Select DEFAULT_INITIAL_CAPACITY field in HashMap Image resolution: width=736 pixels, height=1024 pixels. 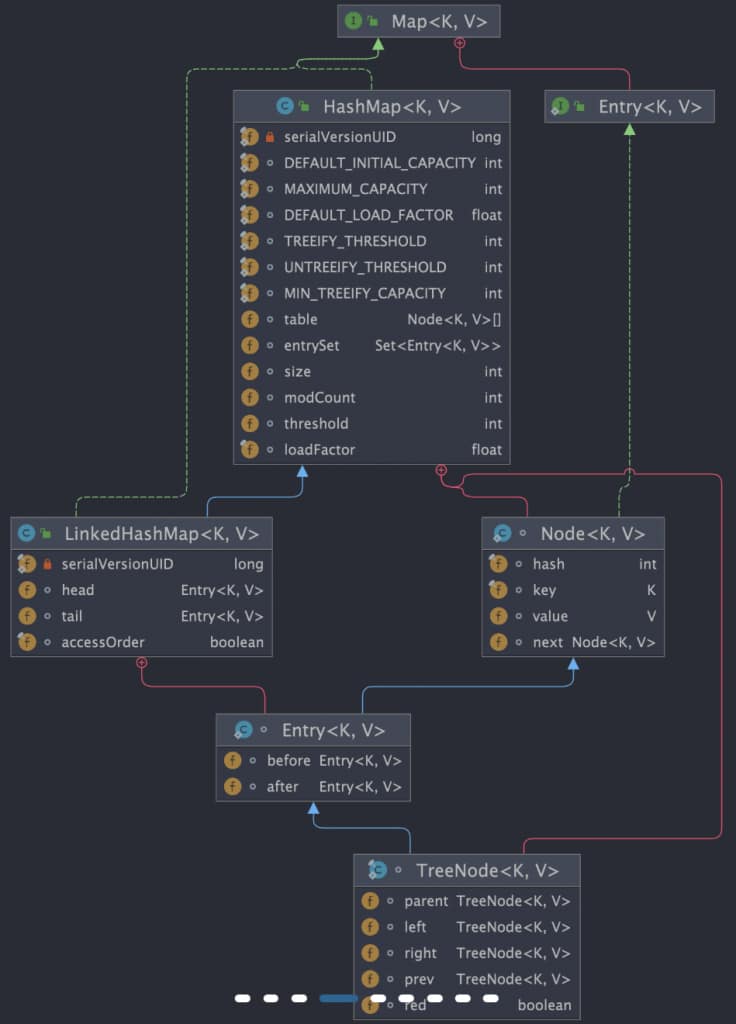(x=379, y=163)
